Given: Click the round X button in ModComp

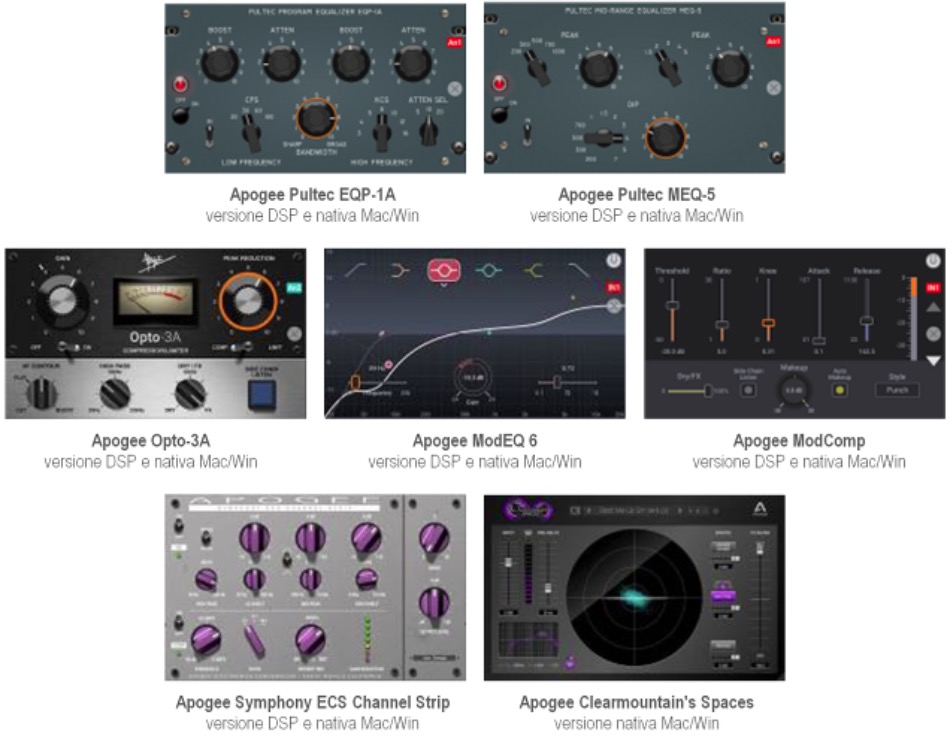Looking at the screenshot, I should tap(934, 334).
